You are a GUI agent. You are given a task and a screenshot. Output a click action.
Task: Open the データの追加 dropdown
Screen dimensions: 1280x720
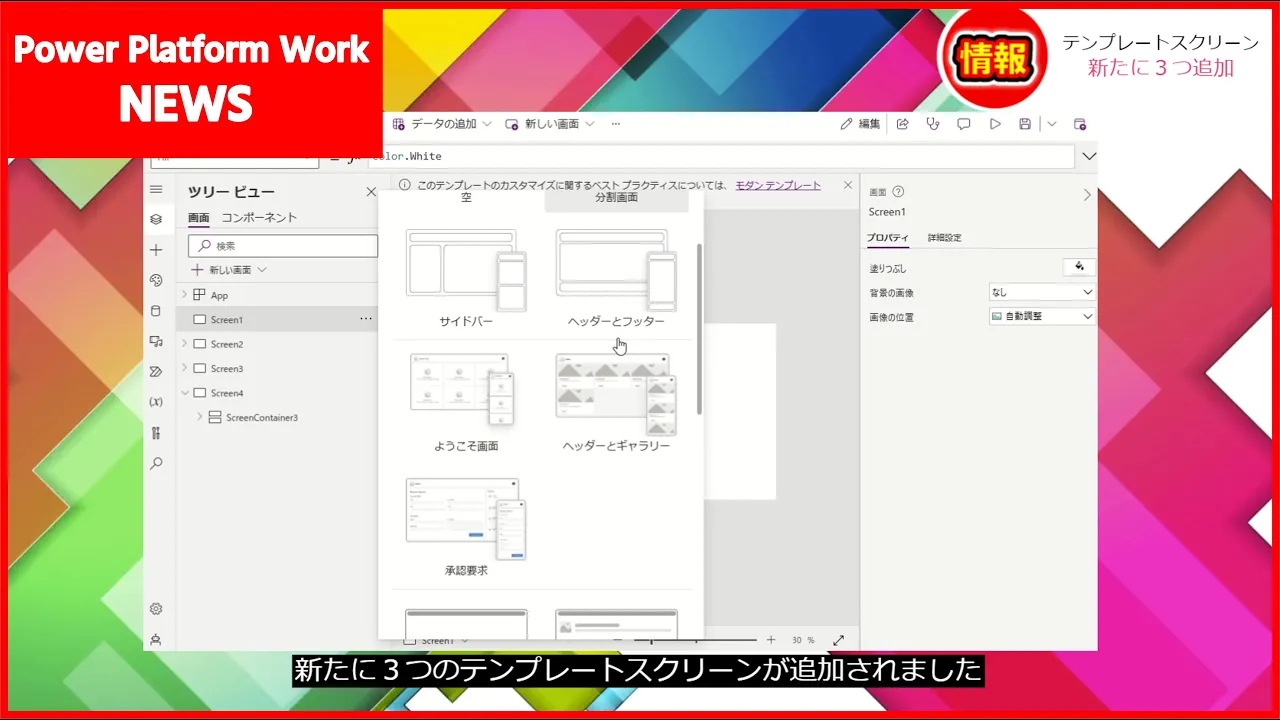point(442,124)
